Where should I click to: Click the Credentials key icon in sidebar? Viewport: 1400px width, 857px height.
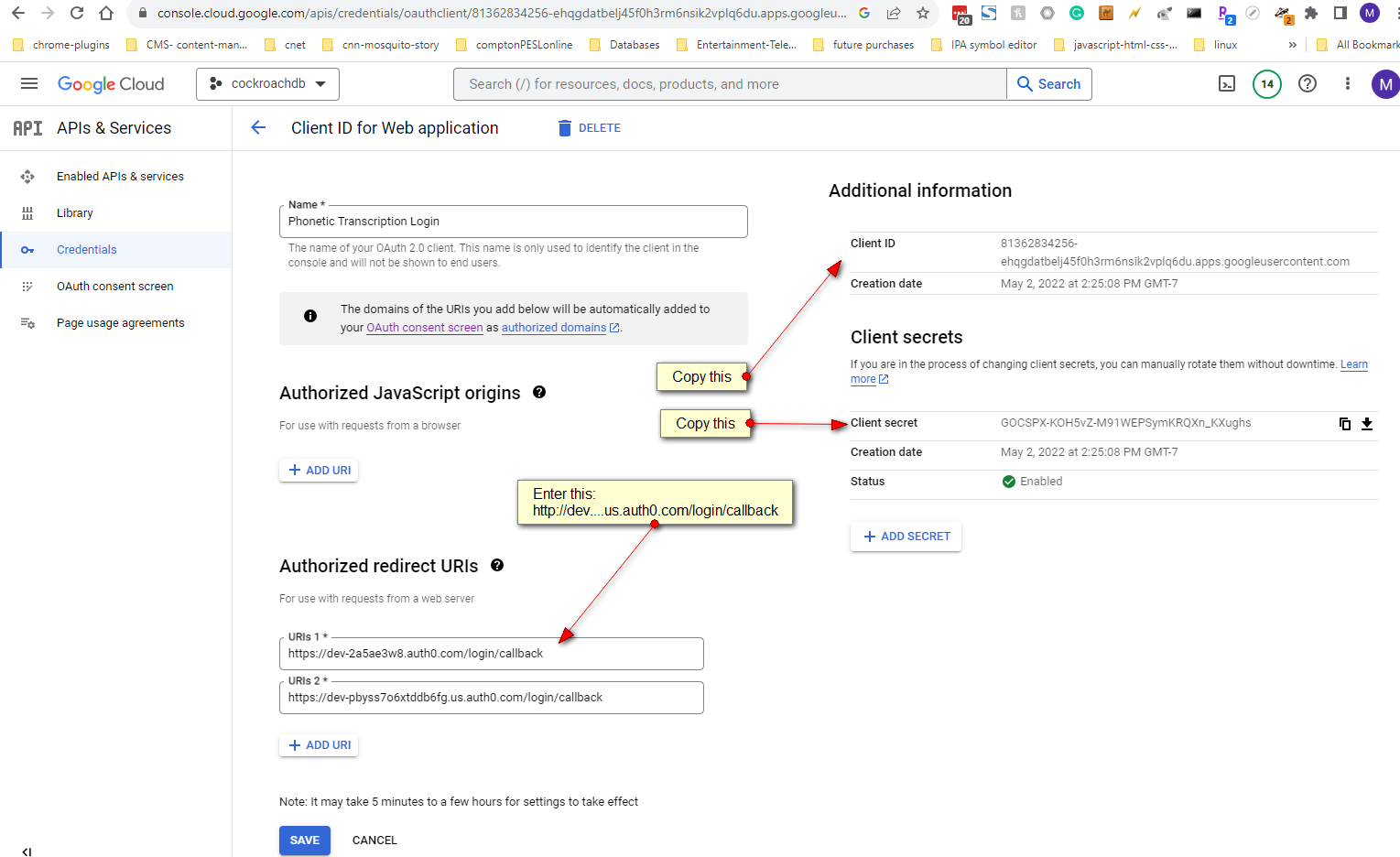27,250
